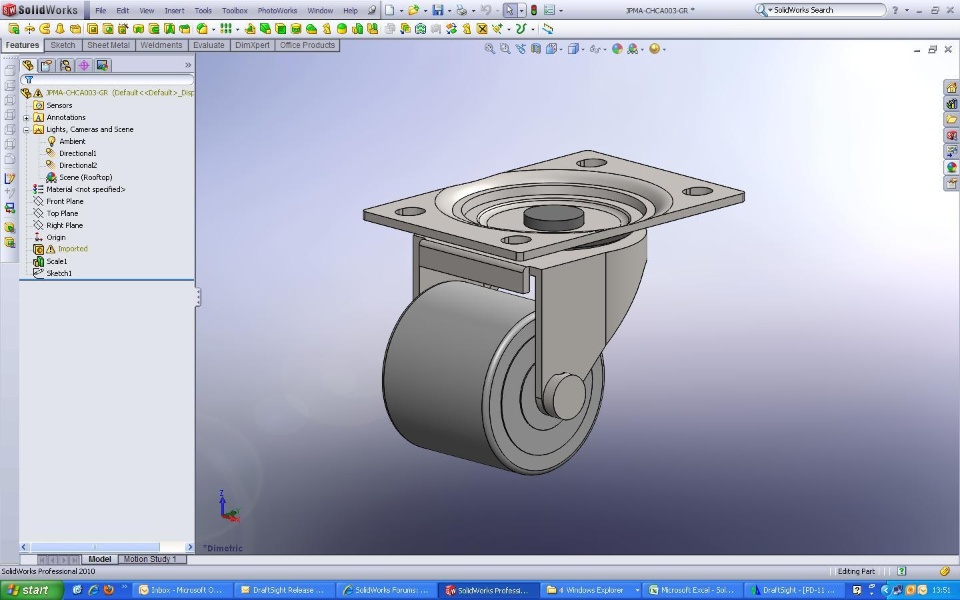Select the Model tab at bottom

[x=100, y=559]
